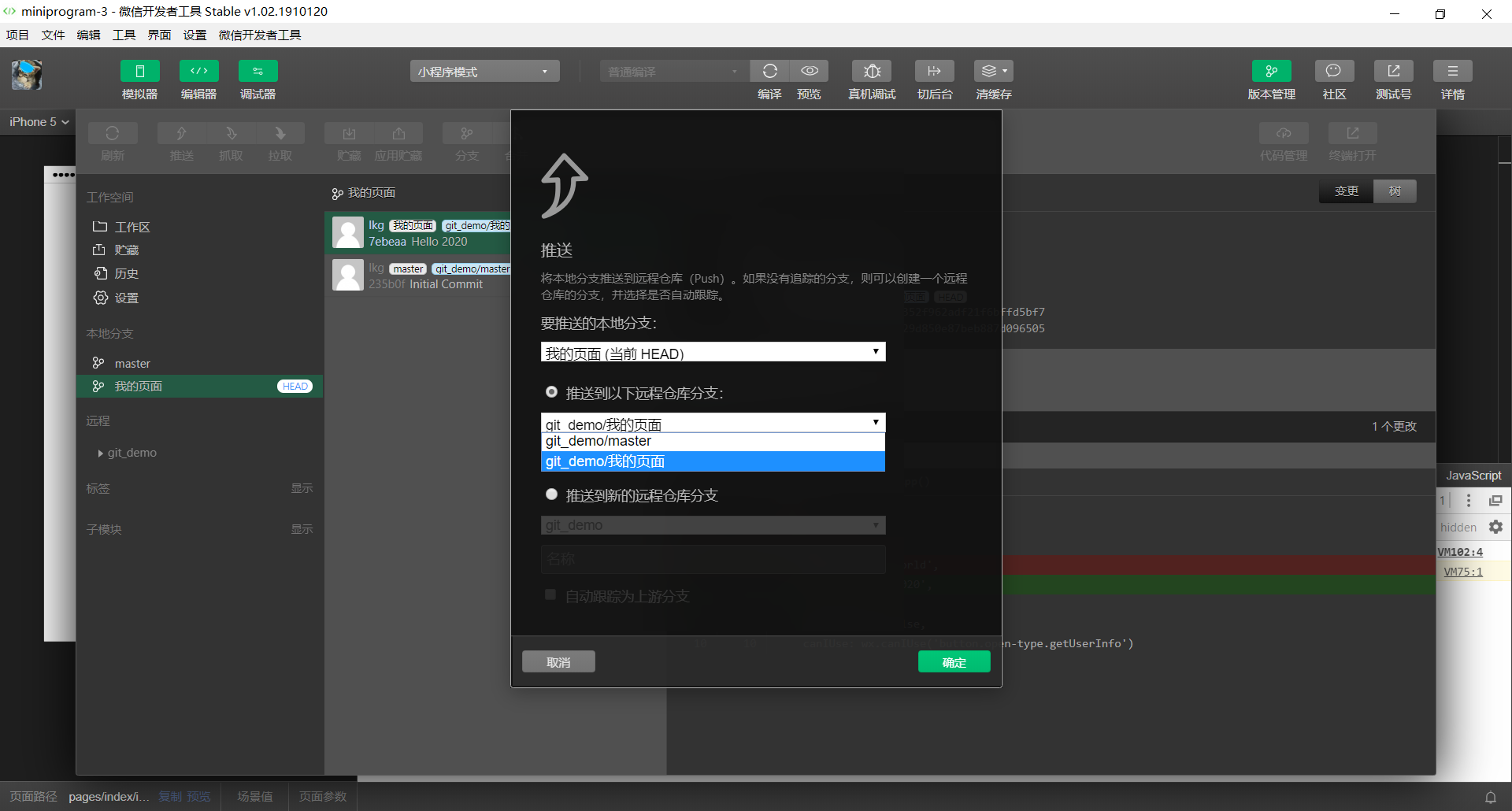Start real device debugging
The width and height of the screenshot is (1512, 811).
point(872,71)
